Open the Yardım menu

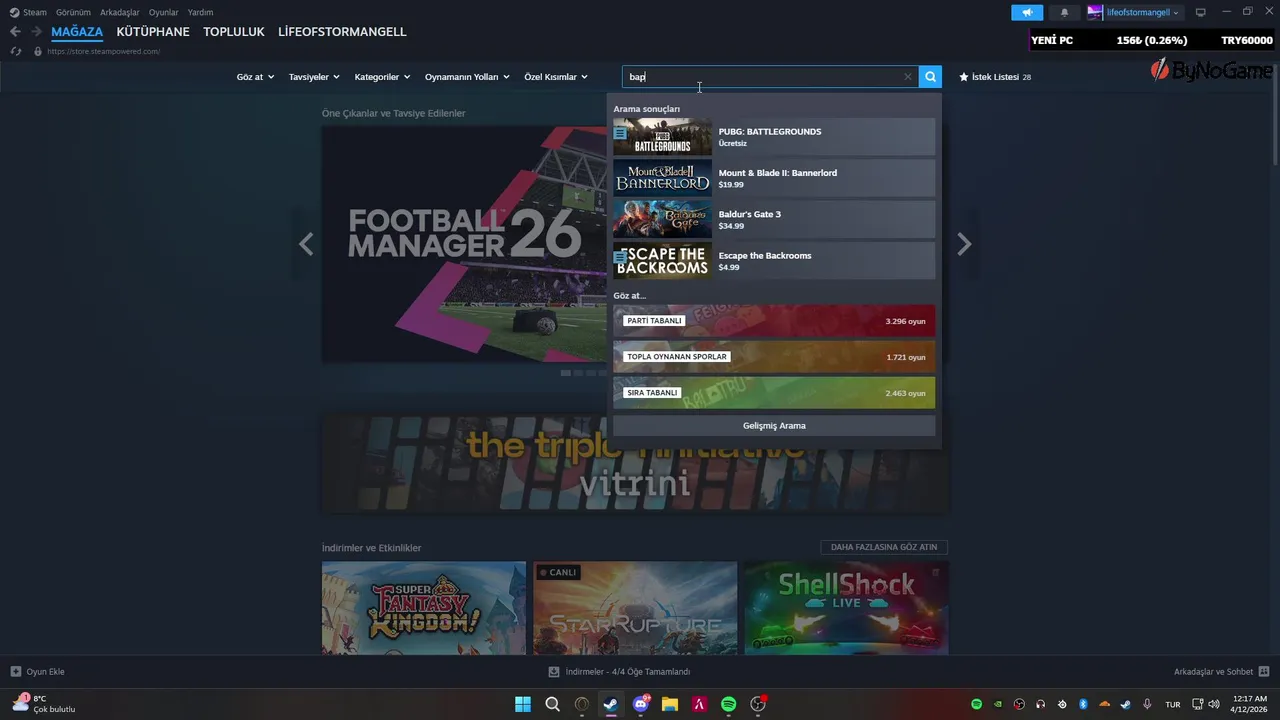[x=200, y=12]
